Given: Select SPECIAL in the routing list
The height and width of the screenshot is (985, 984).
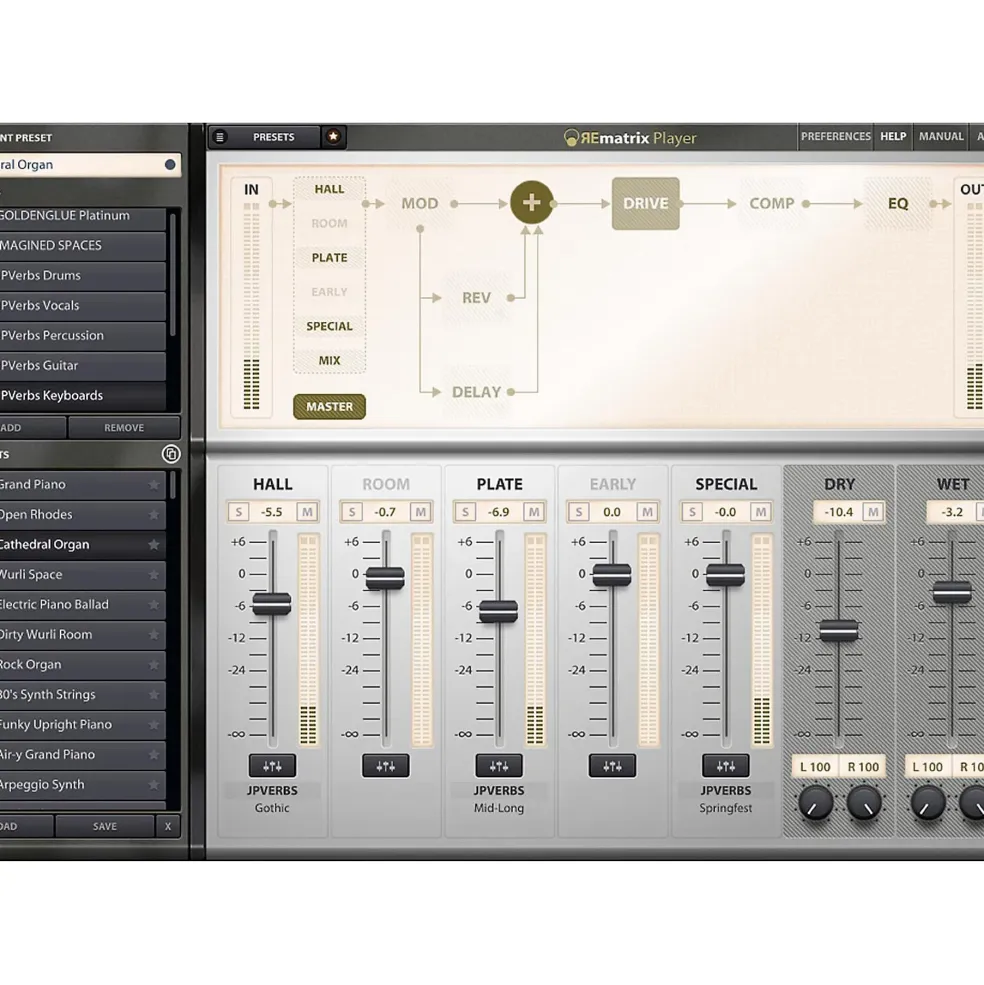Looking at the screenshot, I should [x=329, y=326].
